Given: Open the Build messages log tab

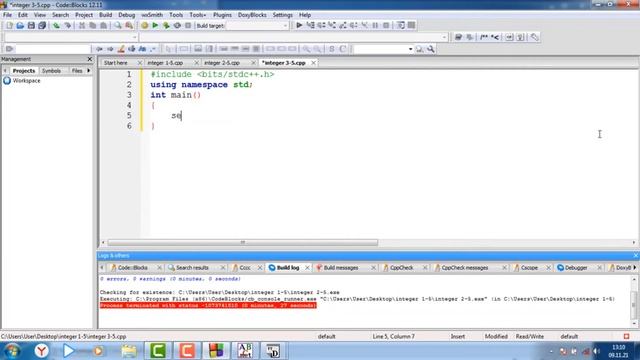Looking at the screenshot, I should pyautogui.click(x=341, y=268).
